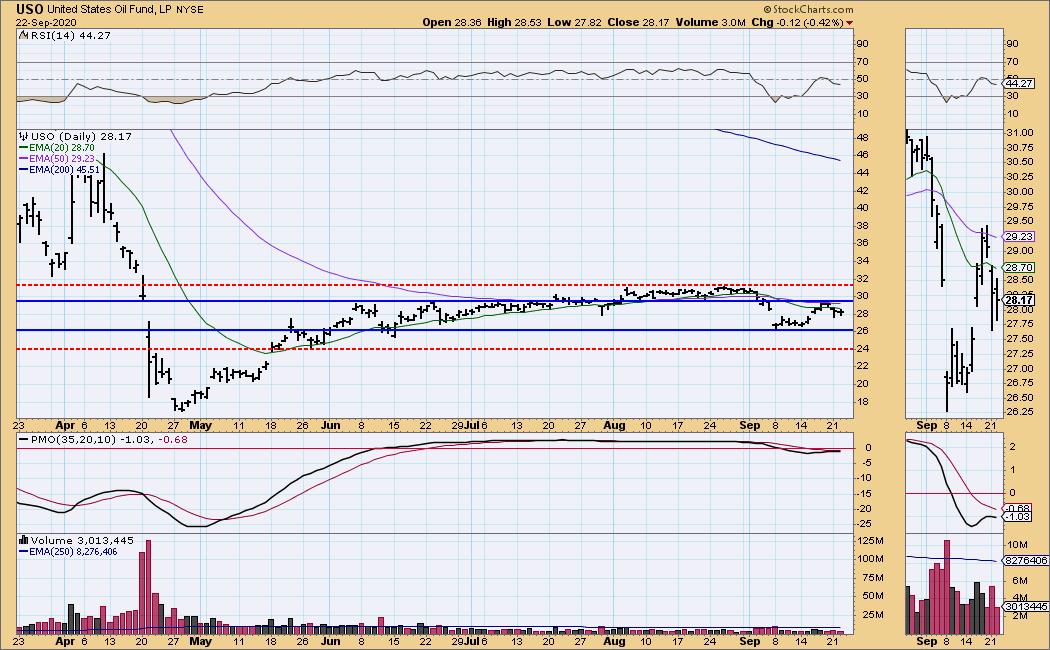1050x650 pixels.
Task: Click the 44.27 RSI value tag
Action: coord(1020,84)
